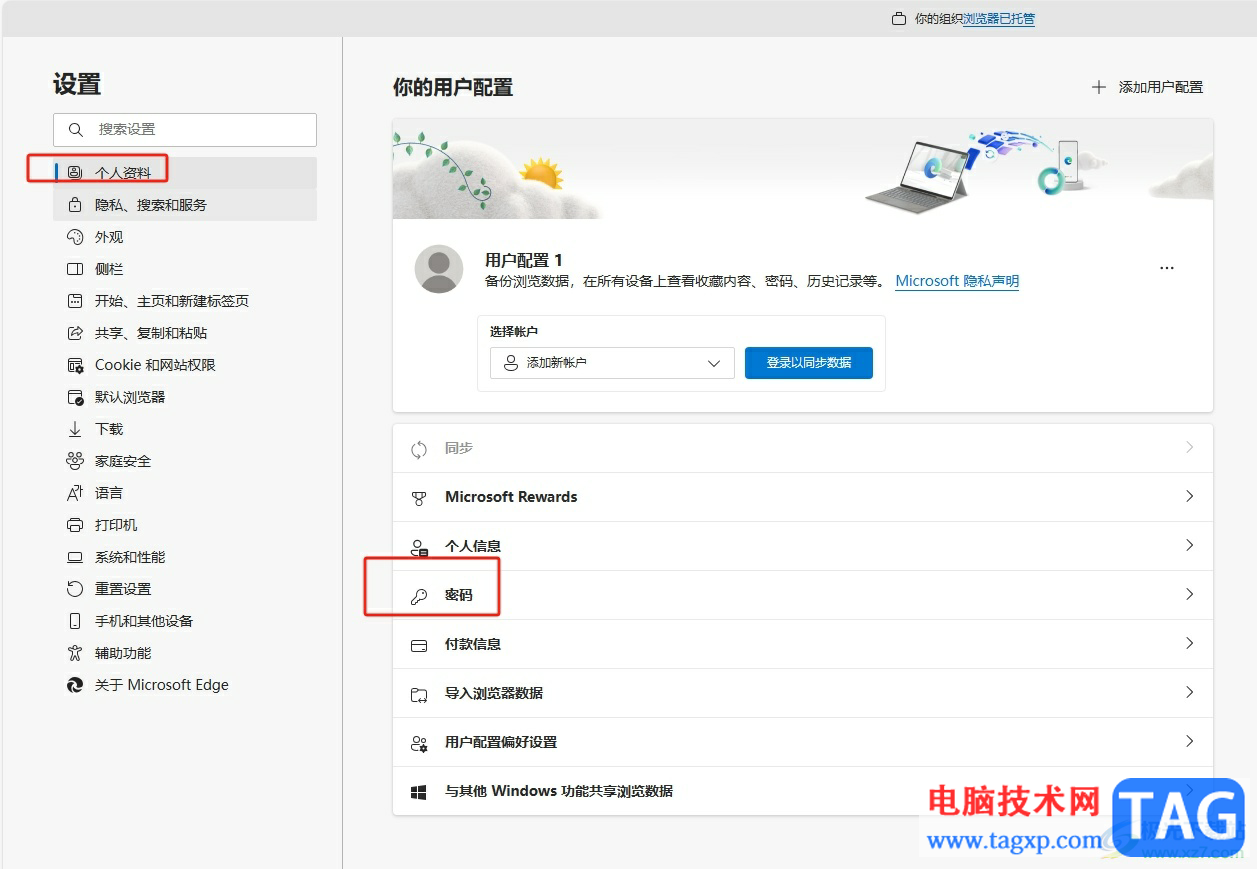
Task: Open the 浏览器已托管 link
Action: tap(999, 19)
